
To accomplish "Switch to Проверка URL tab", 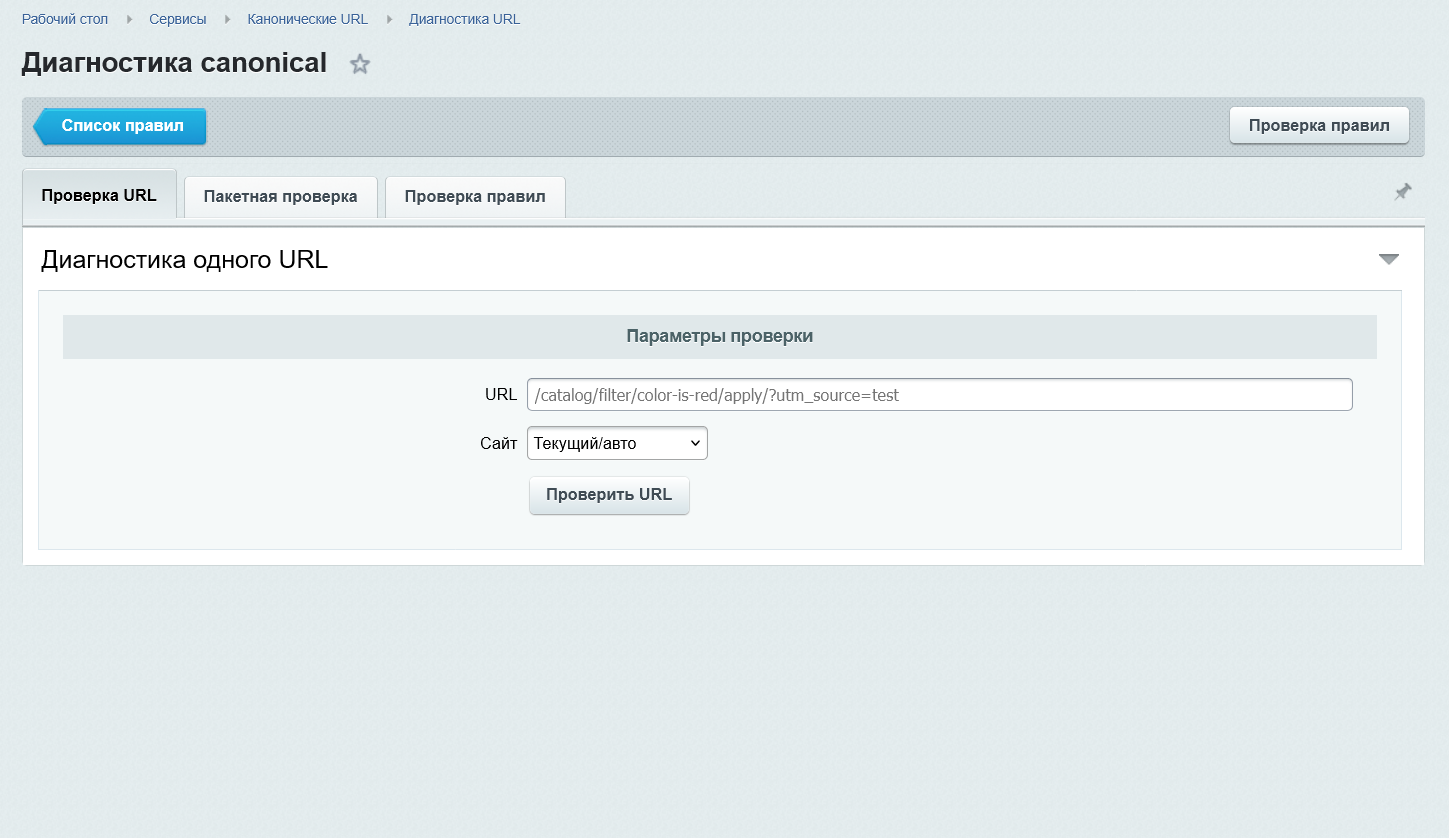I will [99, 195].
